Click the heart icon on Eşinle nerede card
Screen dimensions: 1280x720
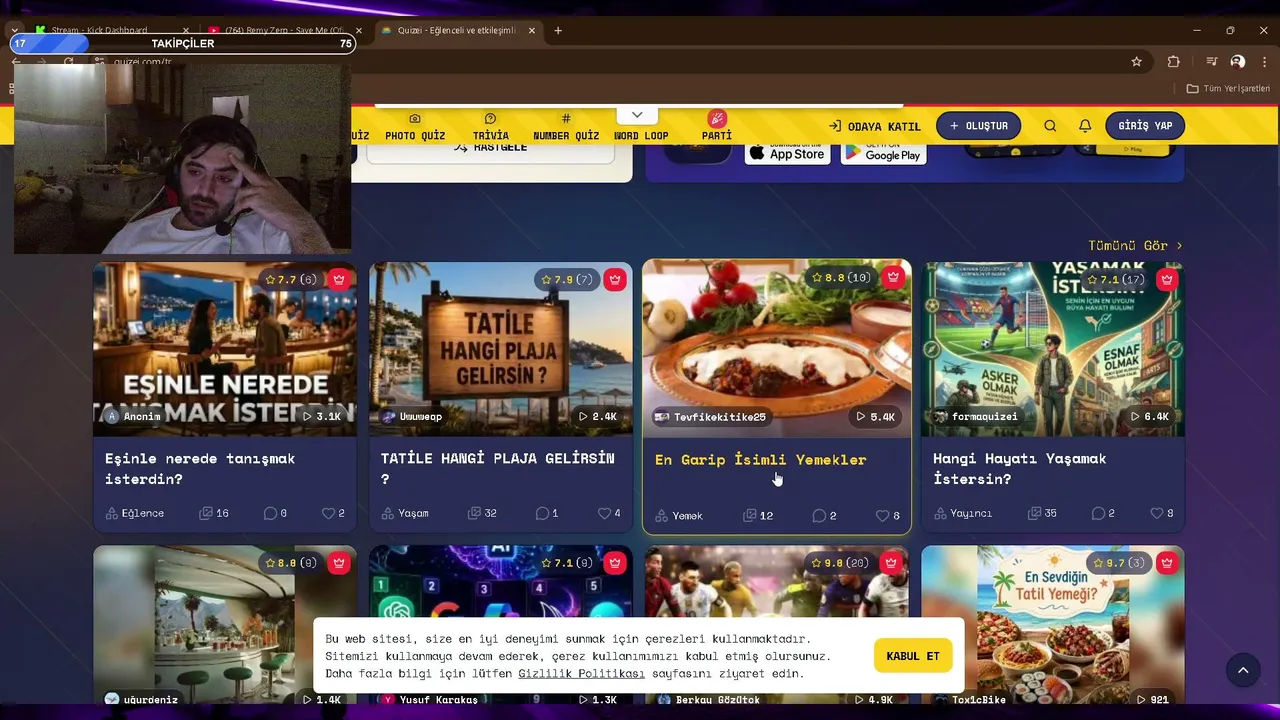(x=328, y=513)
